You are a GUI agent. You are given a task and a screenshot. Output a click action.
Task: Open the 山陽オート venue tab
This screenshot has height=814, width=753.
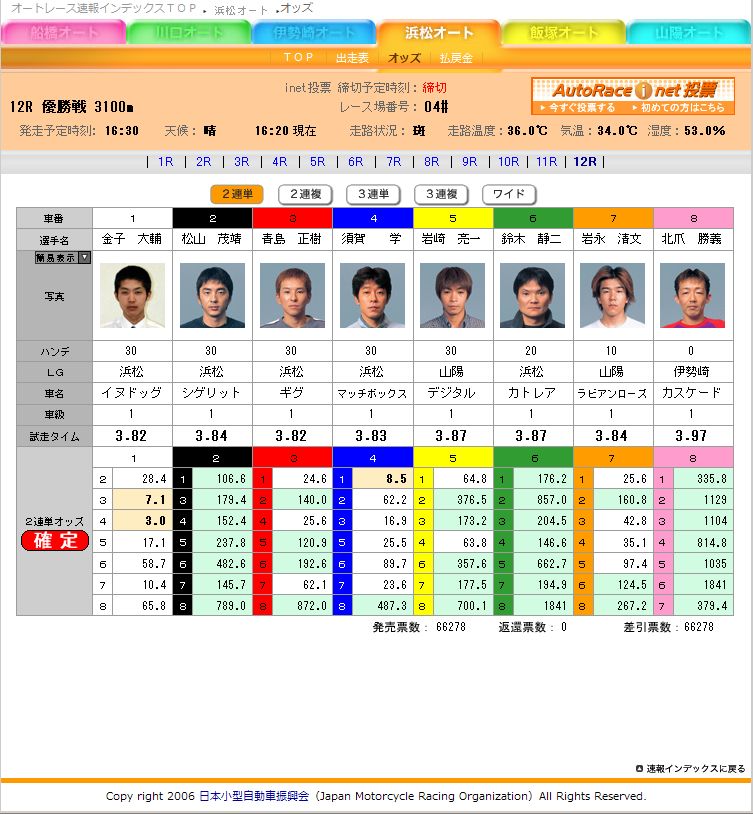point(689,33)
